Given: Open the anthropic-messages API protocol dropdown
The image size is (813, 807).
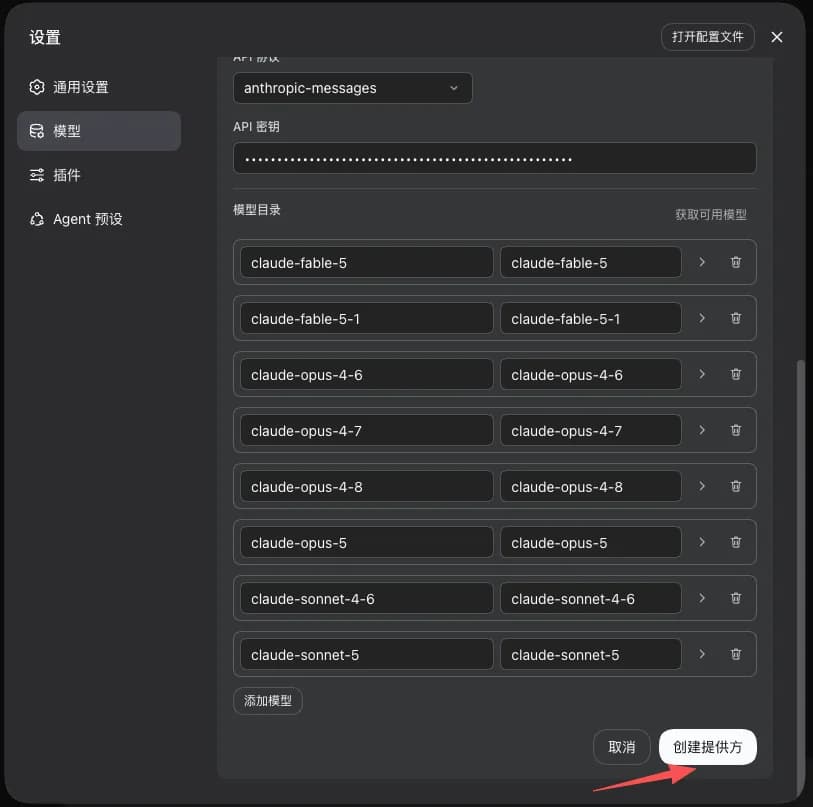Looking at the screenshot, I should (x=353, y=88).
